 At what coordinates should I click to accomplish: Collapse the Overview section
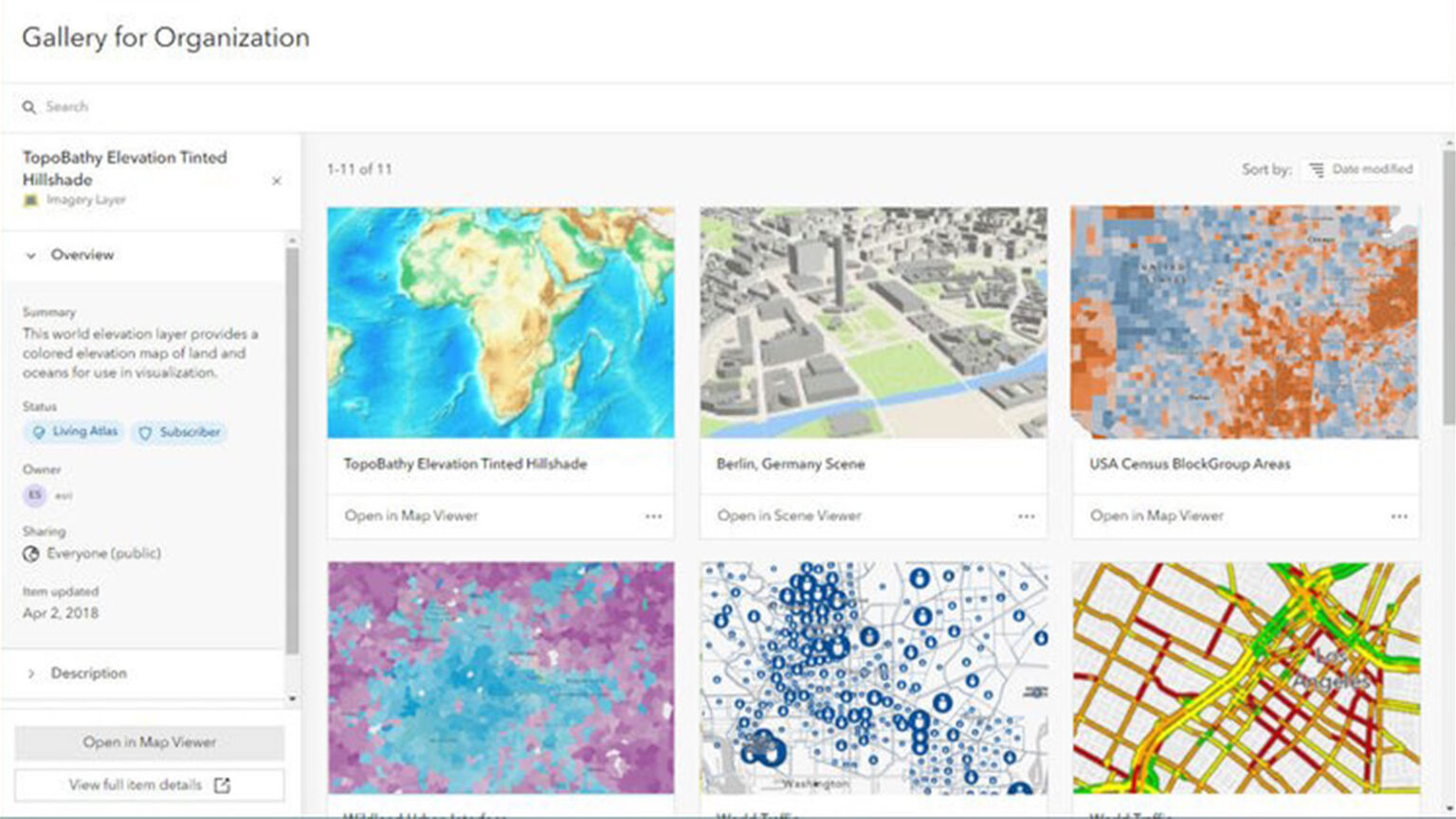31,255
